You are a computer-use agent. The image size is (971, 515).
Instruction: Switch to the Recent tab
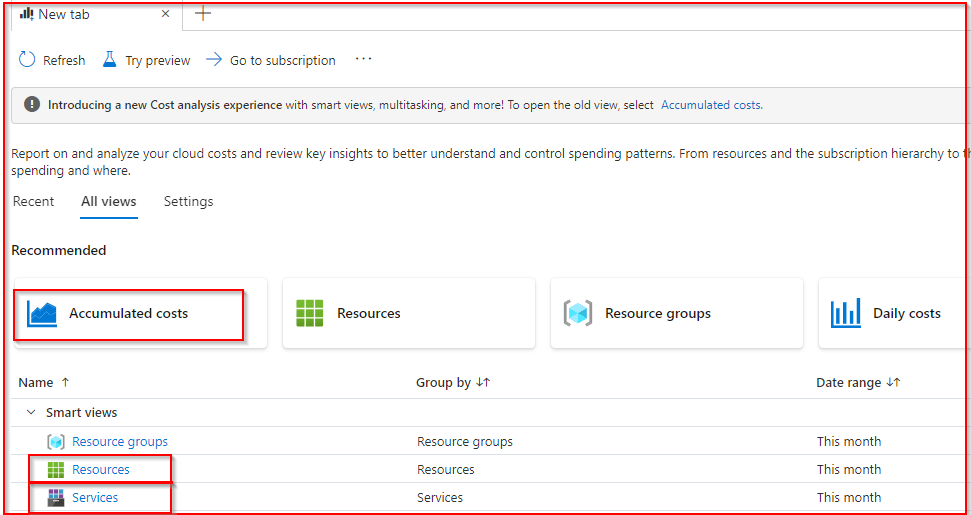[33, 201]
